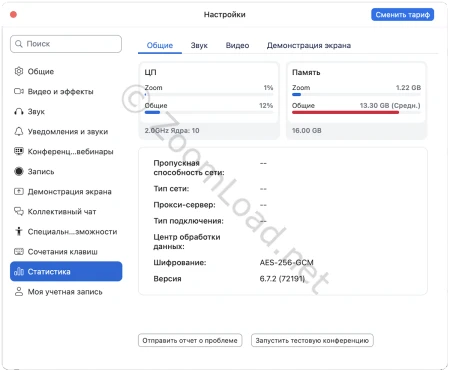Click the red Общие memory usage bar
The width and height of the screenshot is (450, 372).
(x=345, y=112)
